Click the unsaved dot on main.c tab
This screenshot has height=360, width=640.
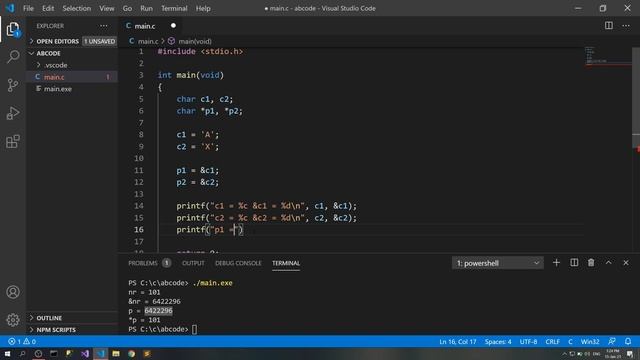pyautogui.click(x=173, y=26)
